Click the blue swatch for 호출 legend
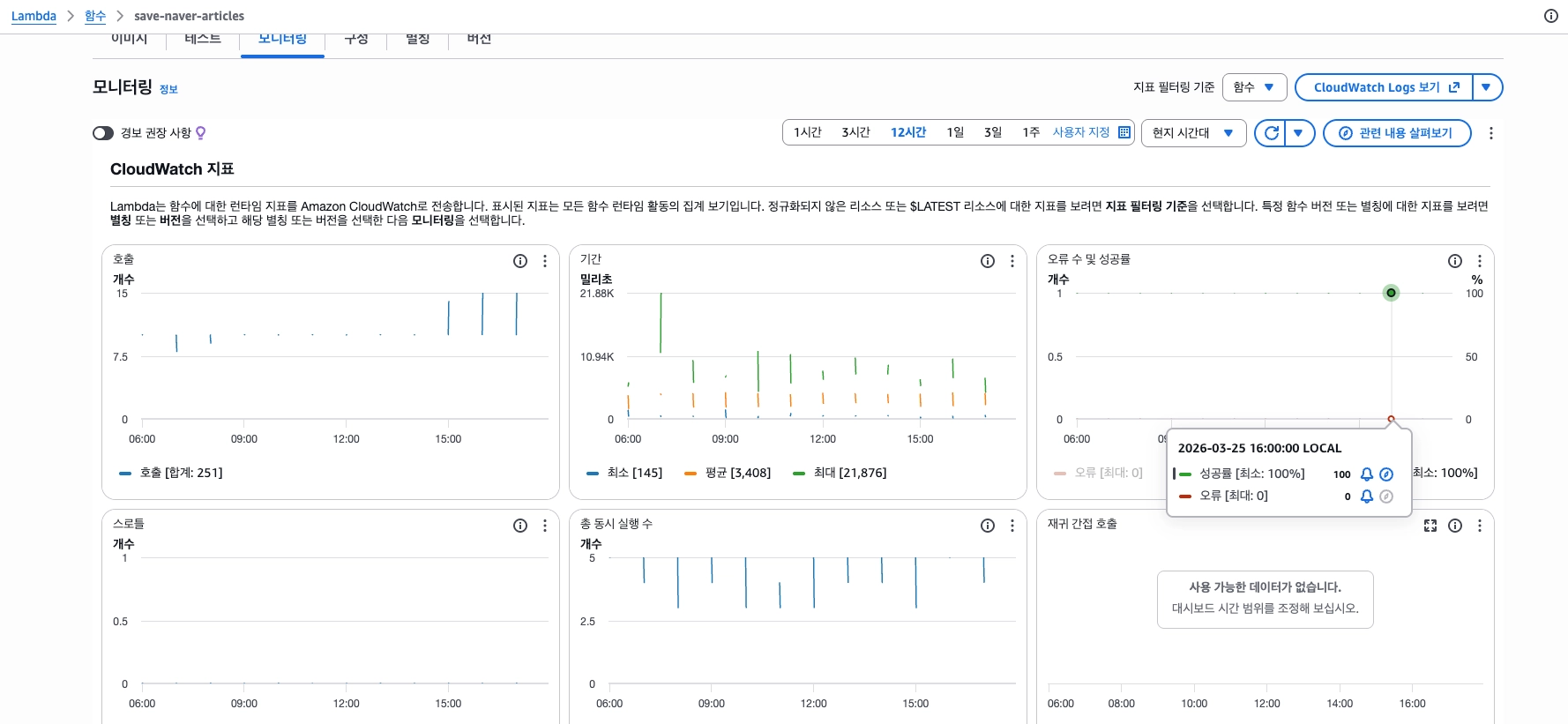Image resolution: width=1568 pixels, height=724 pixels. pos(125,474)
